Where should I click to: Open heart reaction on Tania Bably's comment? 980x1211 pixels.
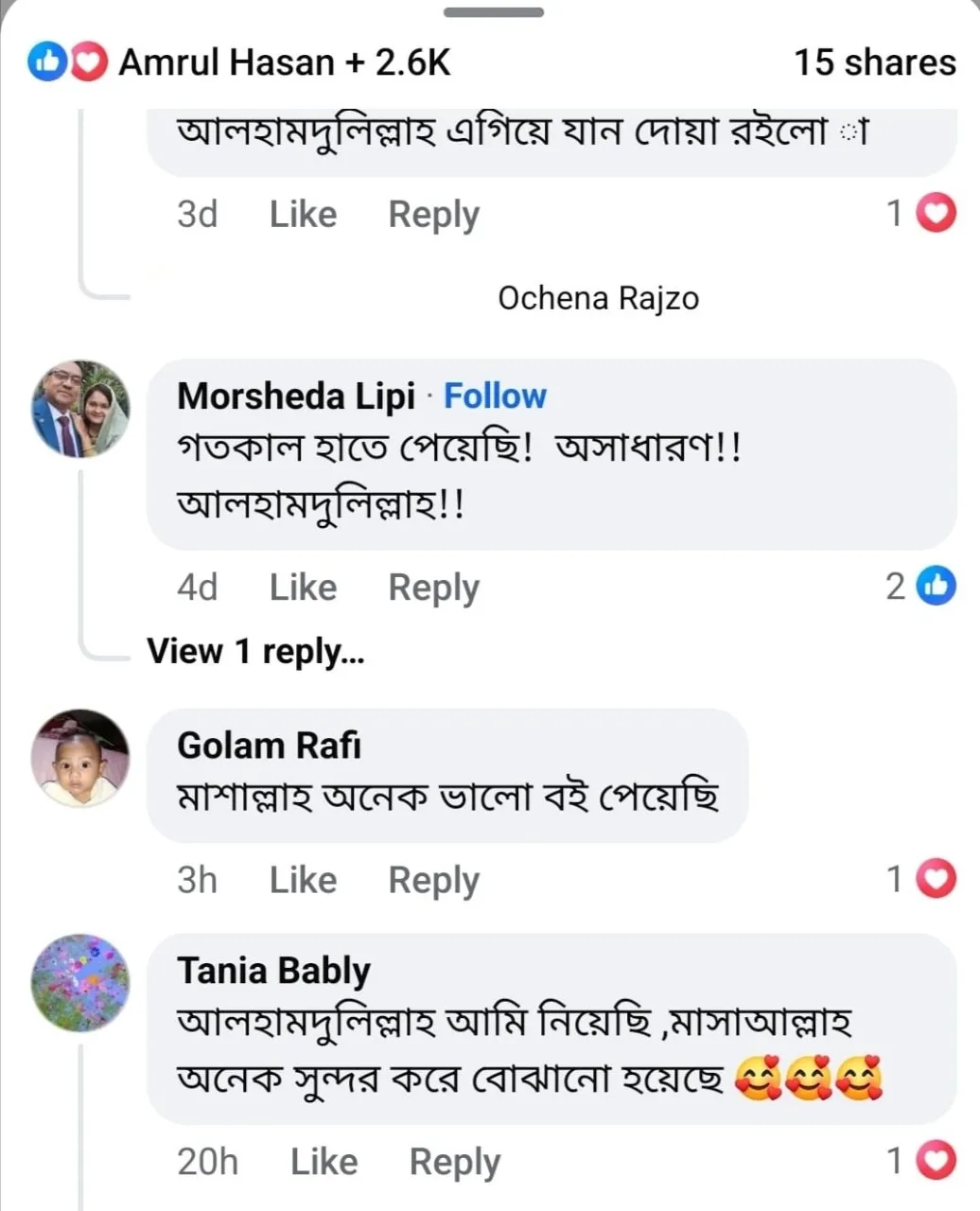coord(936,1161)
